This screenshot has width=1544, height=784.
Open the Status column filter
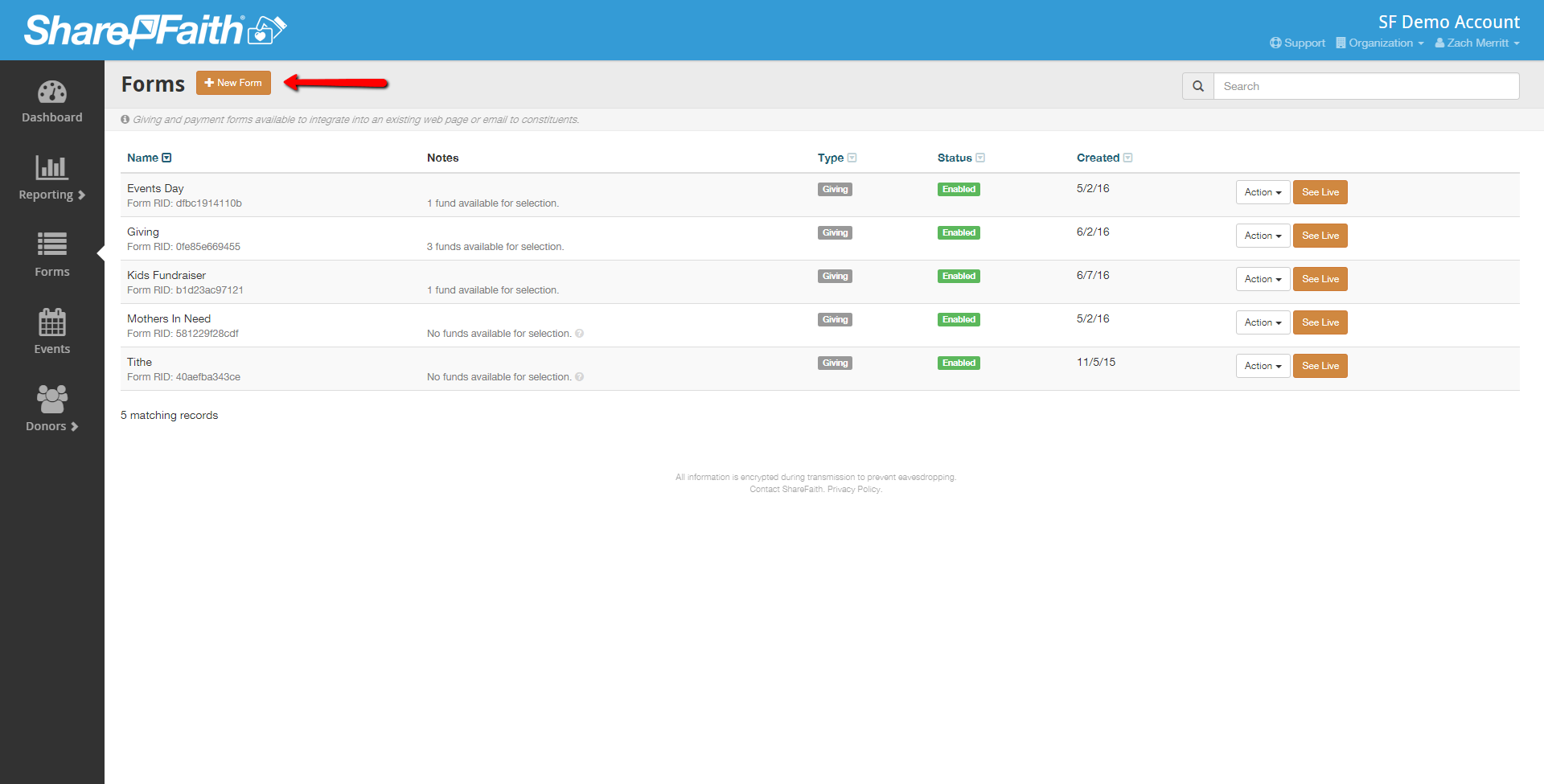[x=979, y=158]
